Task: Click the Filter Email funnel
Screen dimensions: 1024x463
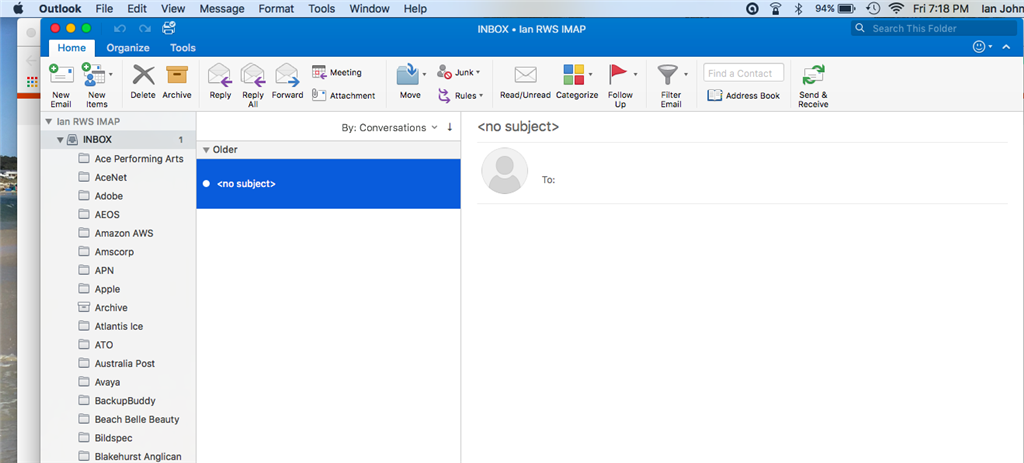Action: 667,74
